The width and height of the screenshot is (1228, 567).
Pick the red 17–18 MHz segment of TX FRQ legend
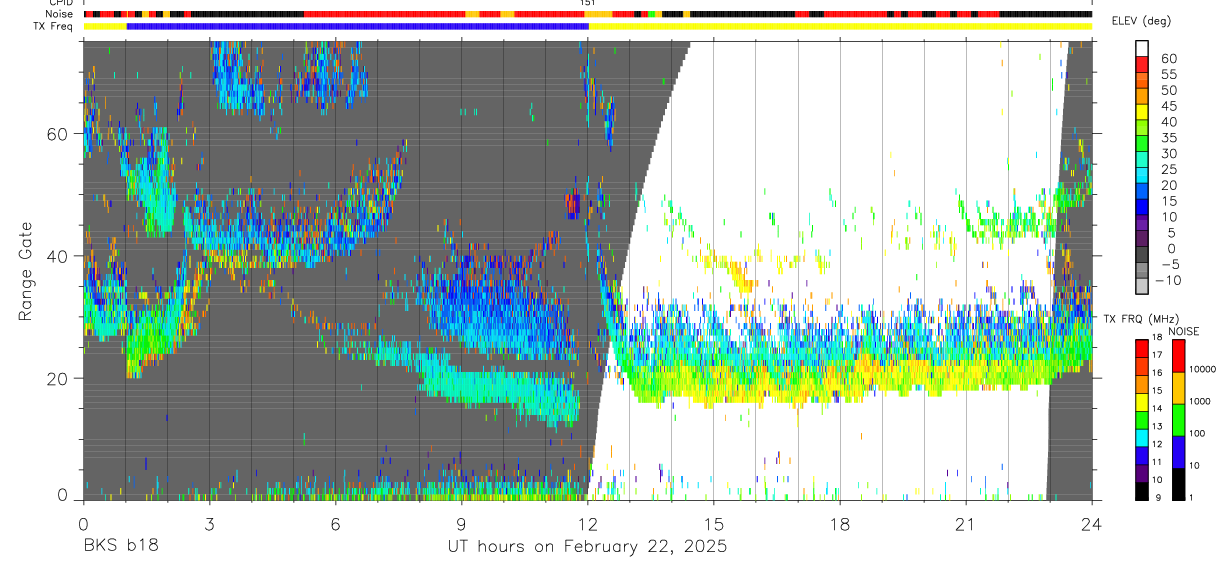(x=1142, y=349)
